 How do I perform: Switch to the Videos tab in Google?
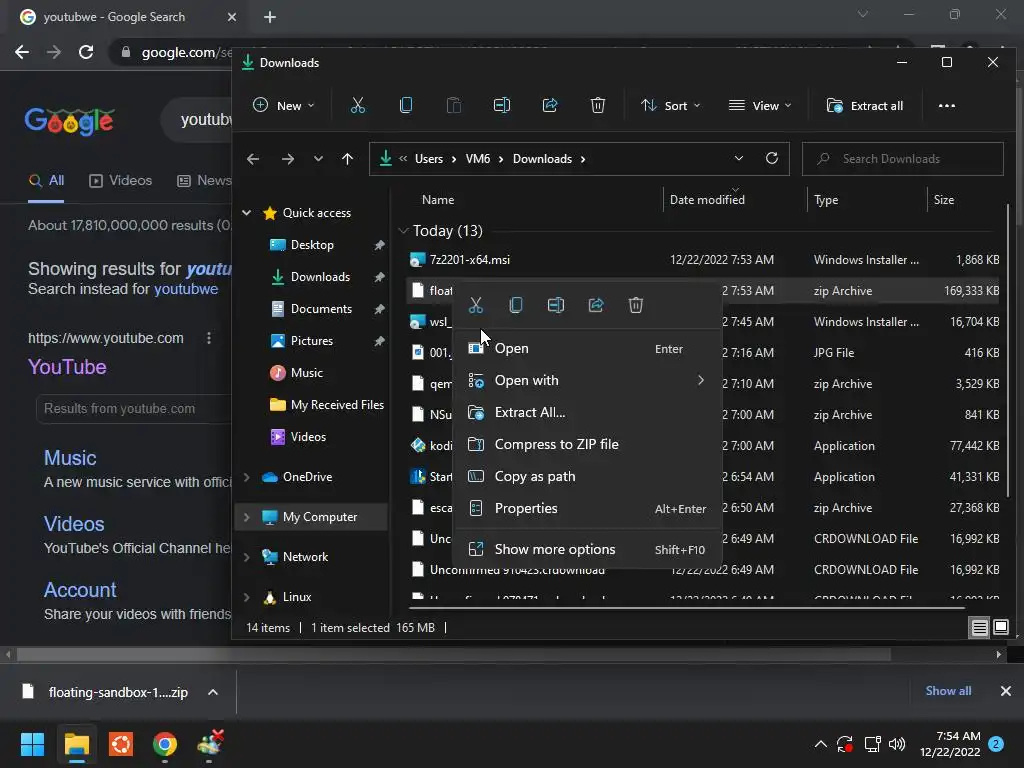click(x=120, y=180)
